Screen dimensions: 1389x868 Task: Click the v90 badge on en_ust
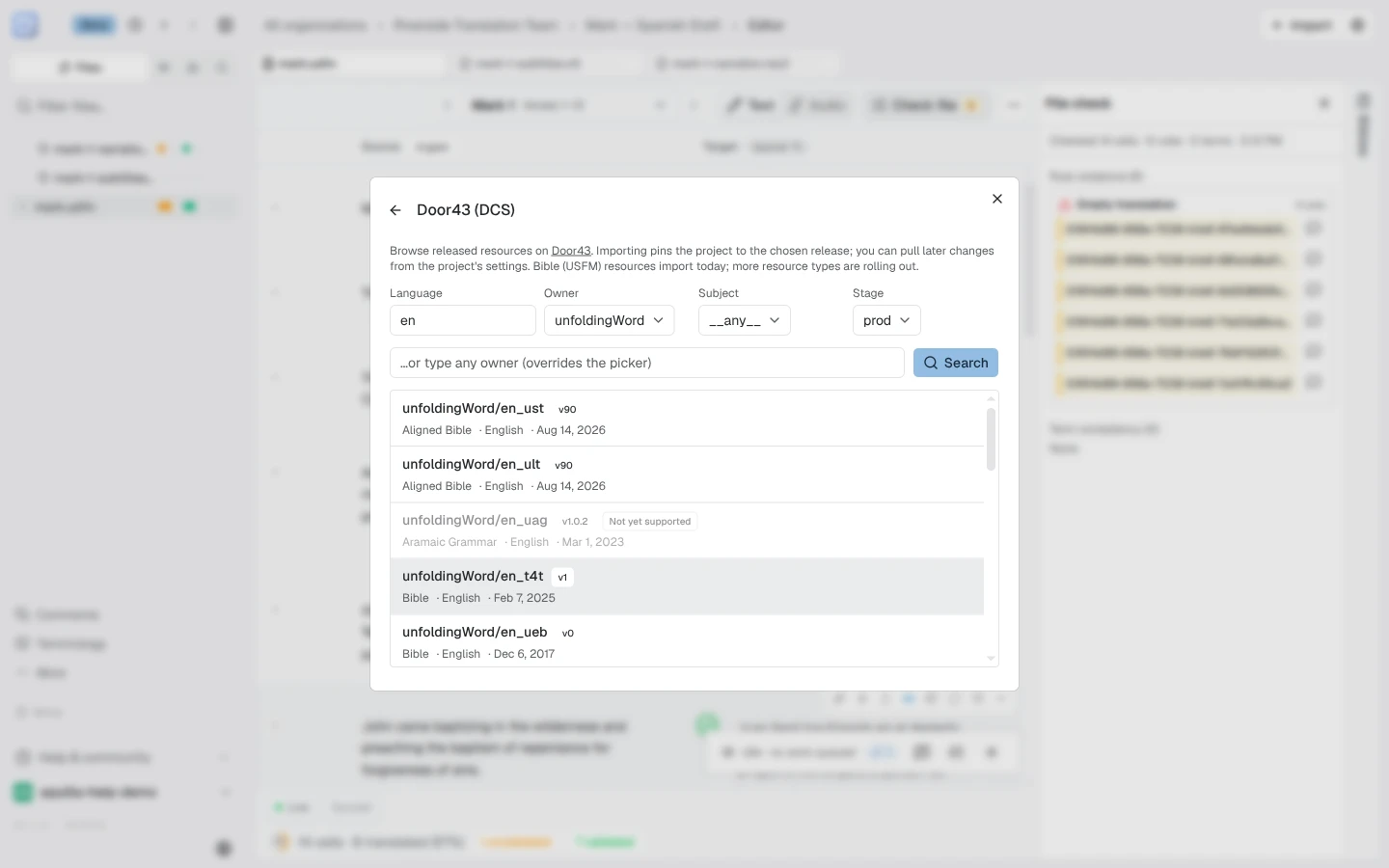pyautogui.click(x=567, y=409)
